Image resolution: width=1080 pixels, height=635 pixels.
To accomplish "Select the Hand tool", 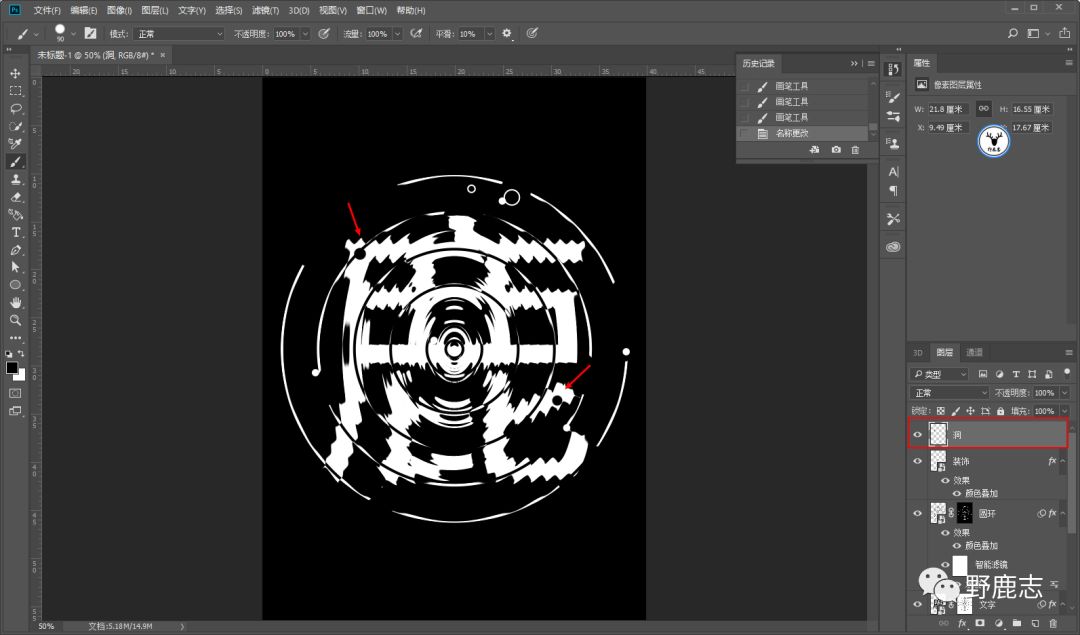I will [15, 303].
